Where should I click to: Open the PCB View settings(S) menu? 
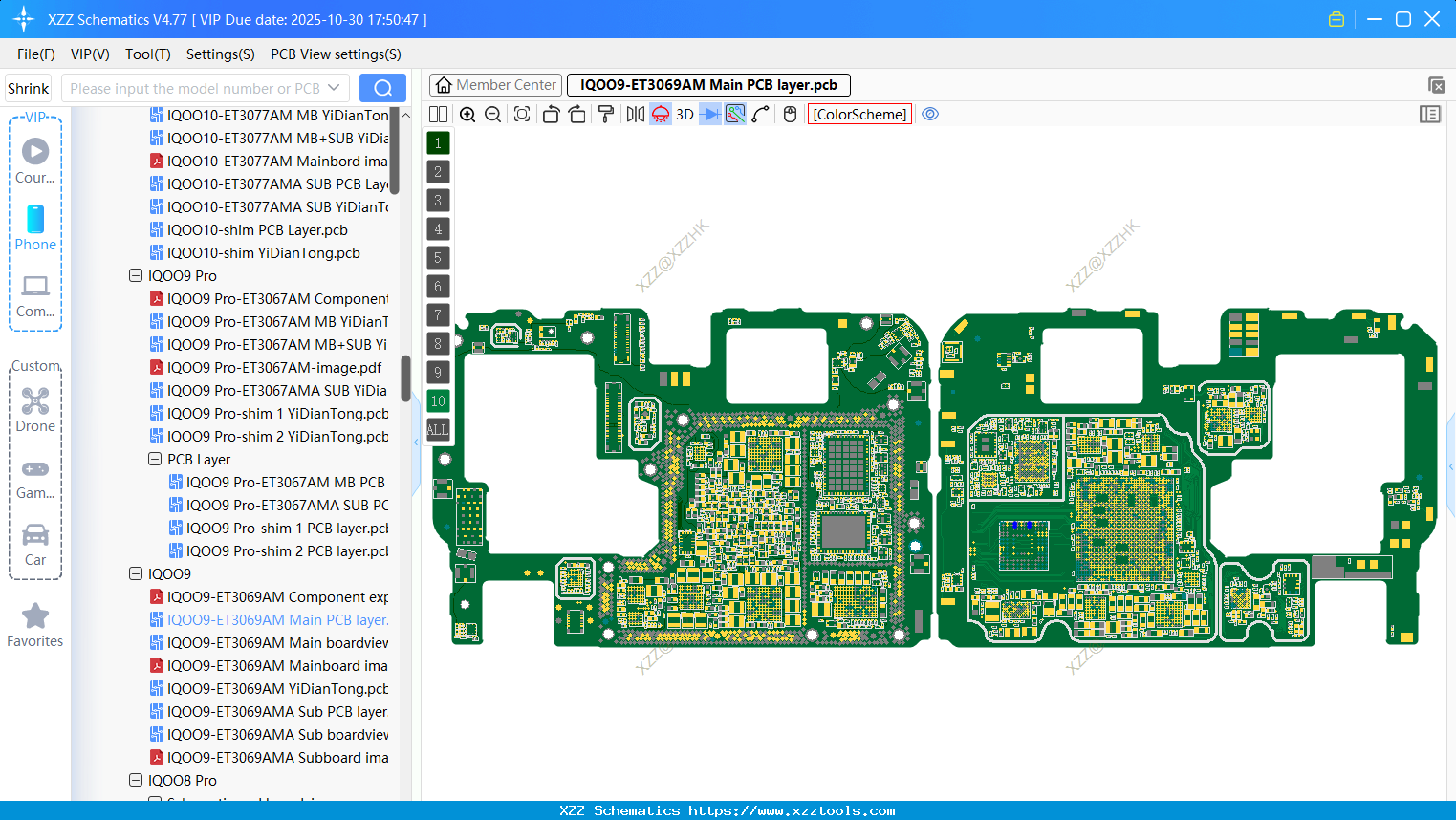click(335, 54)
